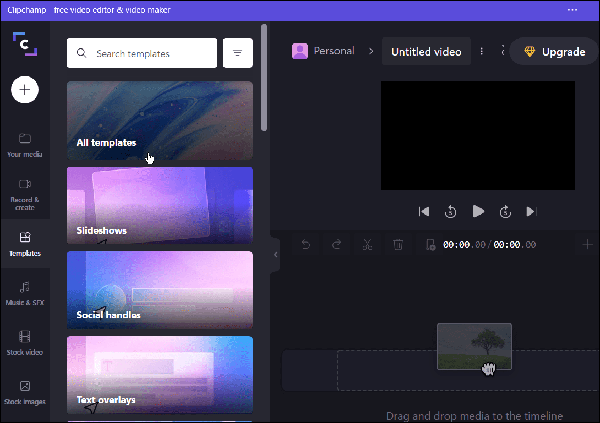
Task: Click the tree clip thumbnail on timeline
Action: [x=474, y=346]
